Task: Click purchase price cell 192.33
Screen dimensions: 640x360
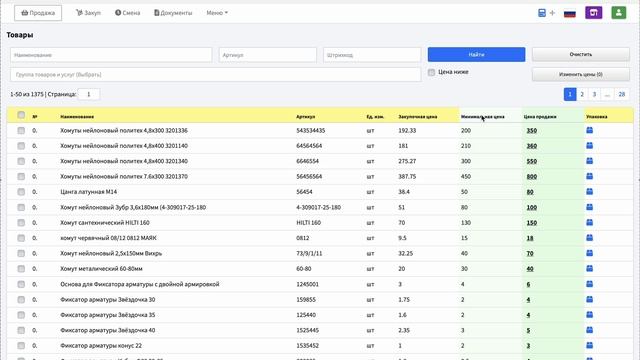Action: 407,131
